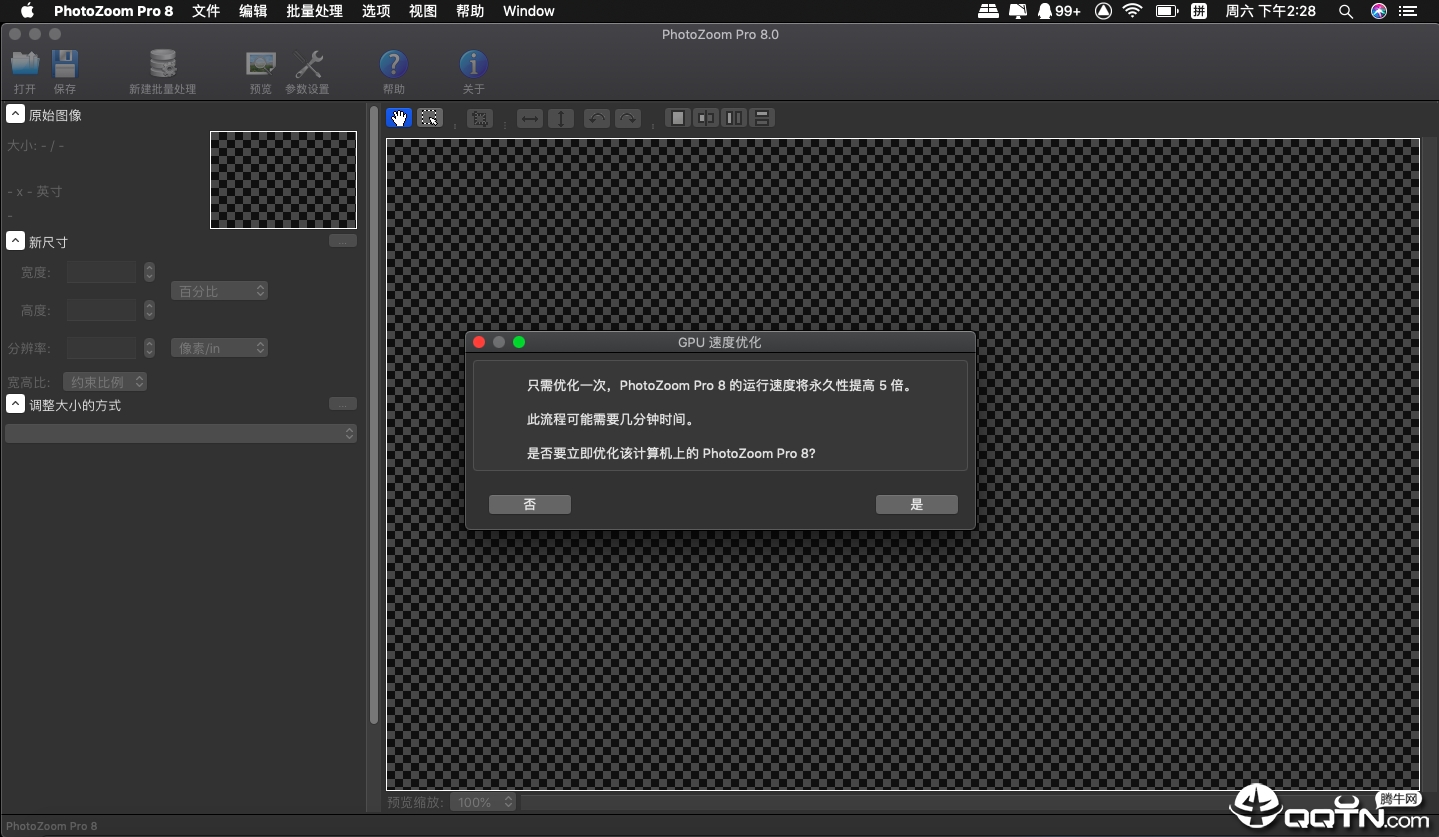Flip image horizontally

(530, 118)
